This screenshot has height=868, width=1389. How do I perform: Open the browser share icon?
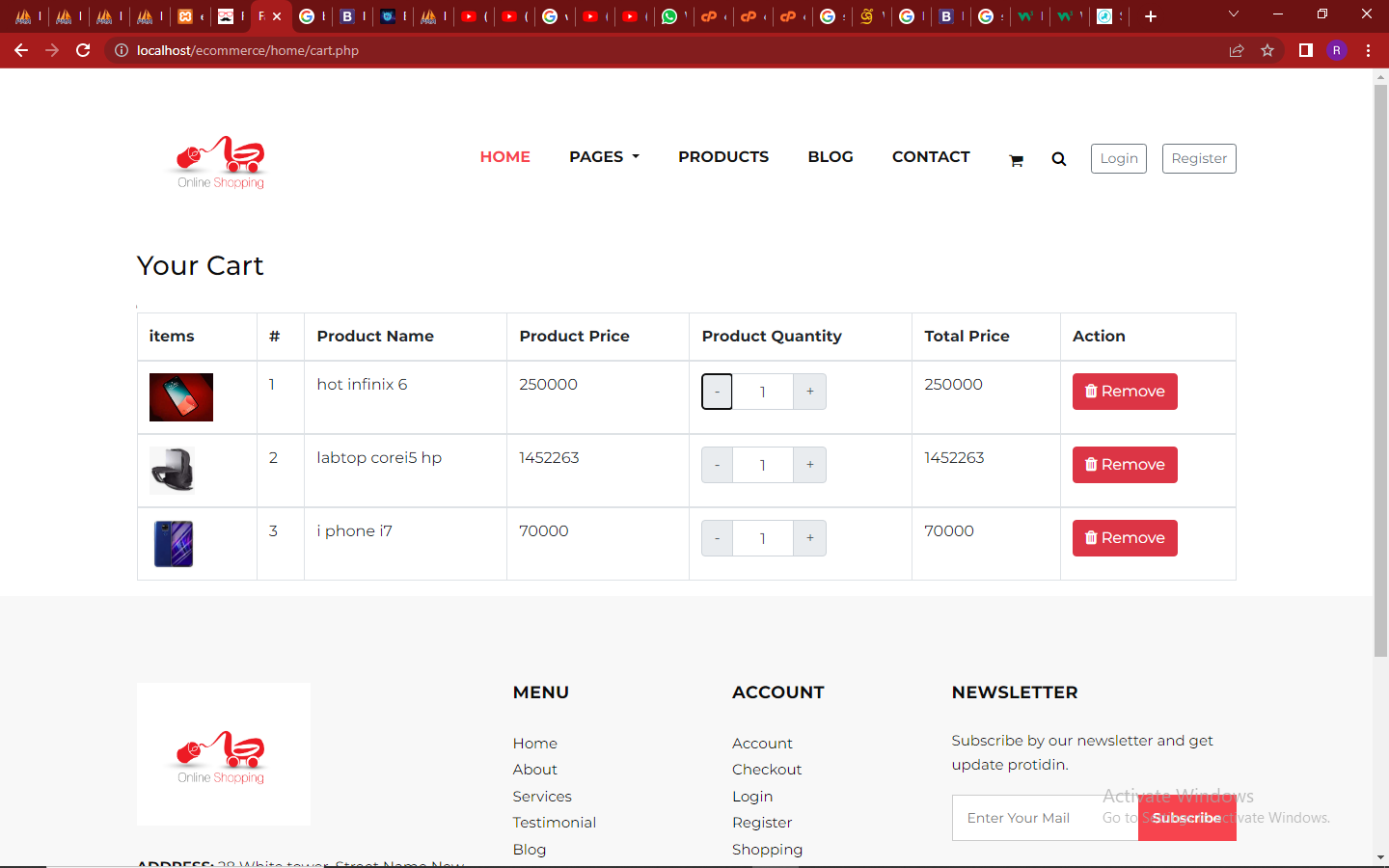coord(1236,50)
